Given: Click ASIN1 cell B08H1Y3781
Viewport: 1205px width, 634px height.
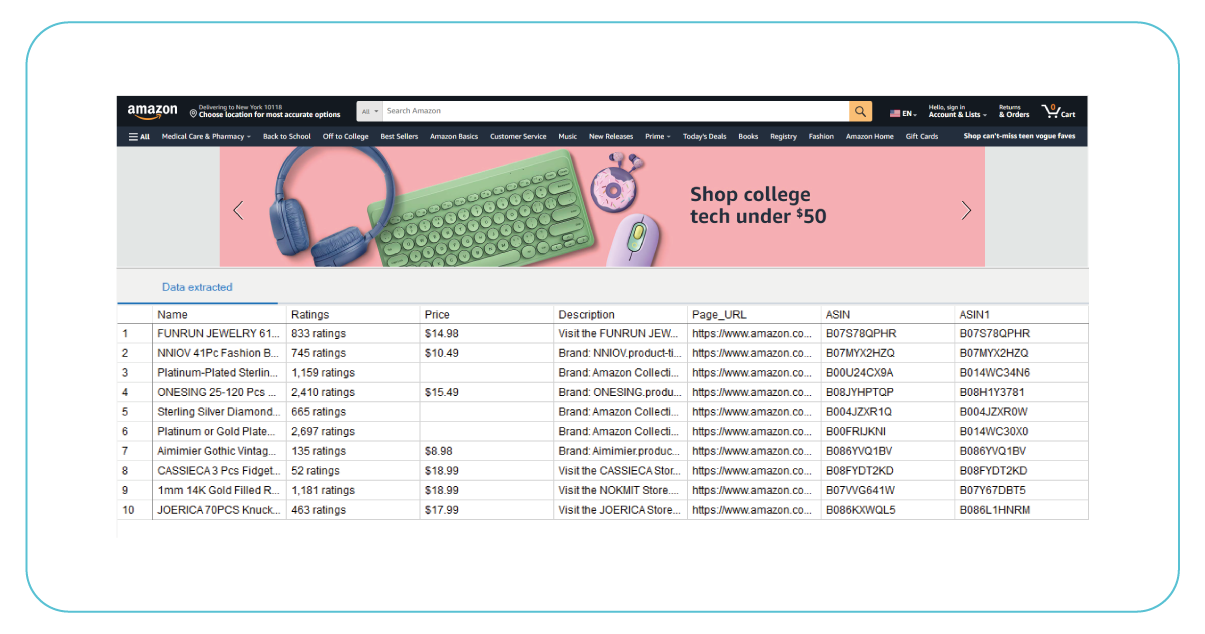Looking at the screenshot, I should [x=1022, y=392].
